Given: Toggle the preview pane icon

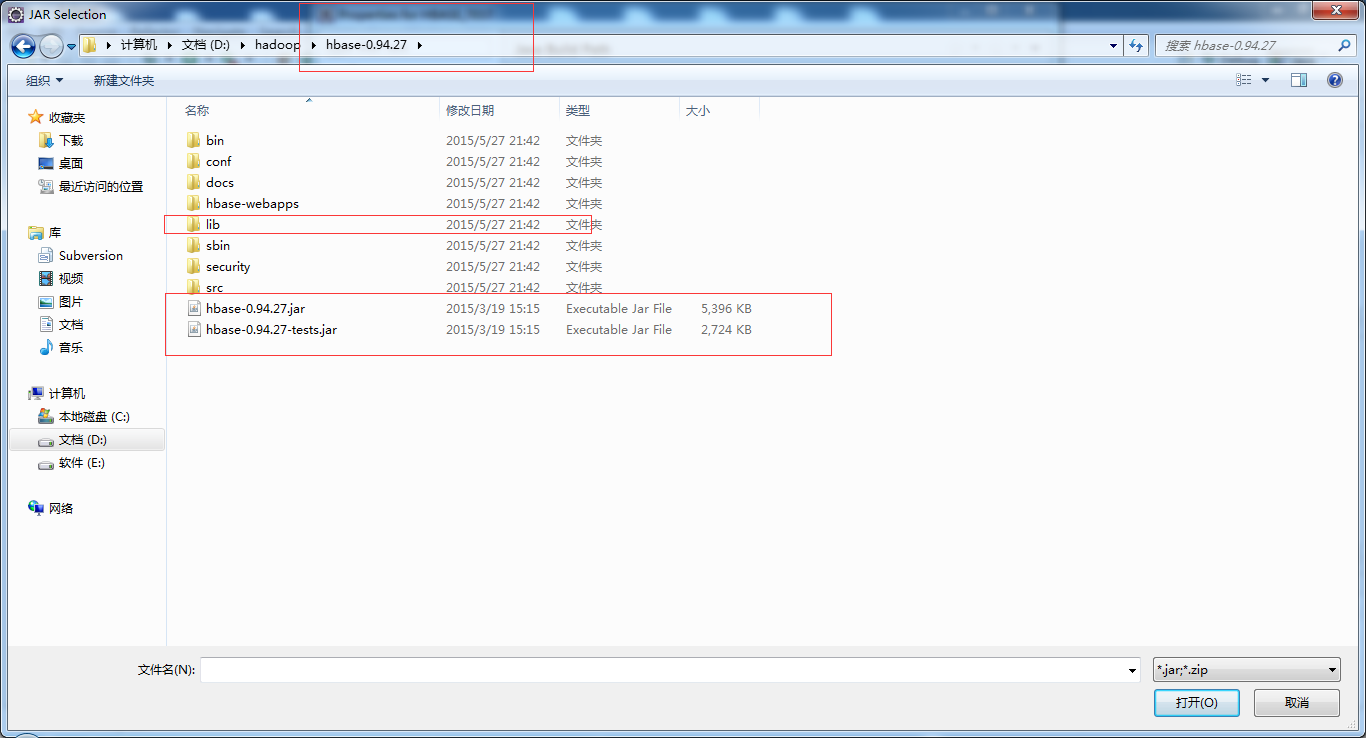Looking at the screenshot, I should [x=1299, y=80].
